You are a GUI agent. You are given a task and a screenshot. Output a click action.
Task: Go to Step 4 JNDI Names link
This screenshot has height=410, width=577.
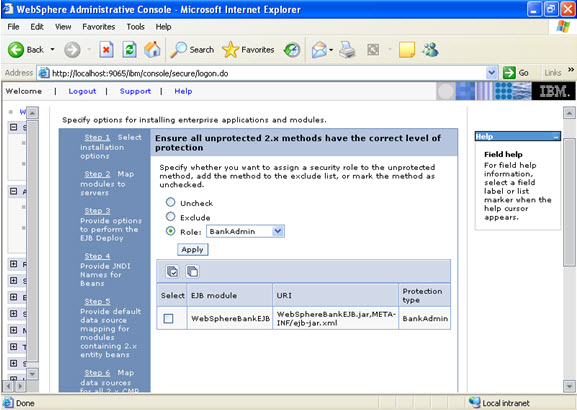point(97,256)
